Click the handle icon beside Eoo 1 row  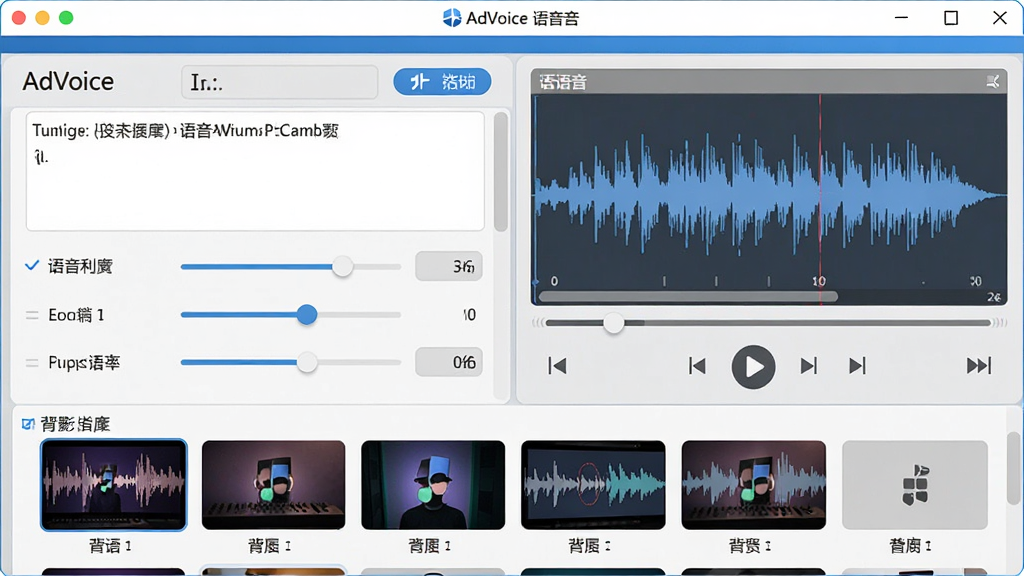coord(31,315)
